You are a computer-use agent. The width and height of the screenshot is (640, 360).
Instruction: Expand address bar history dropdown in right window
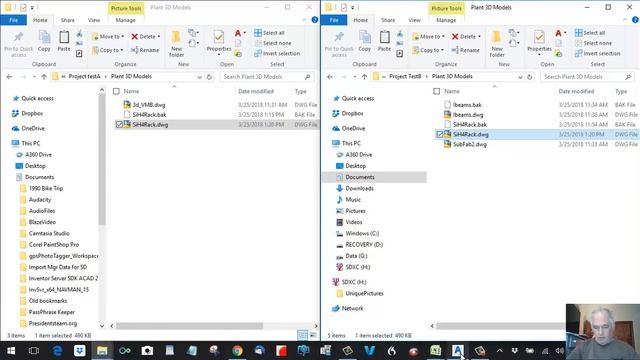click(x=520, y=77)
